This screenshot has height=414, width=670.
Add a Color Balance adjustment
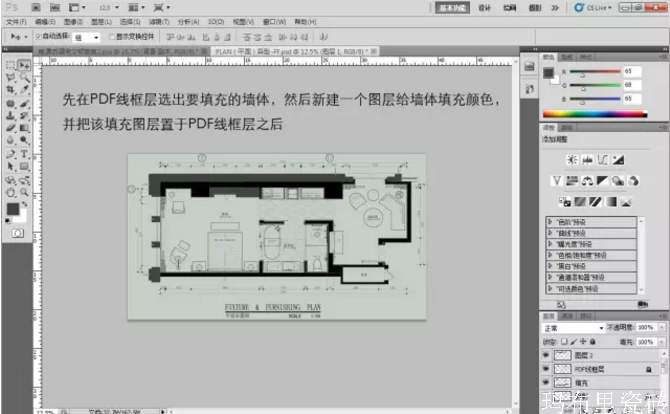pyautogui.click(x=587, y=181)
